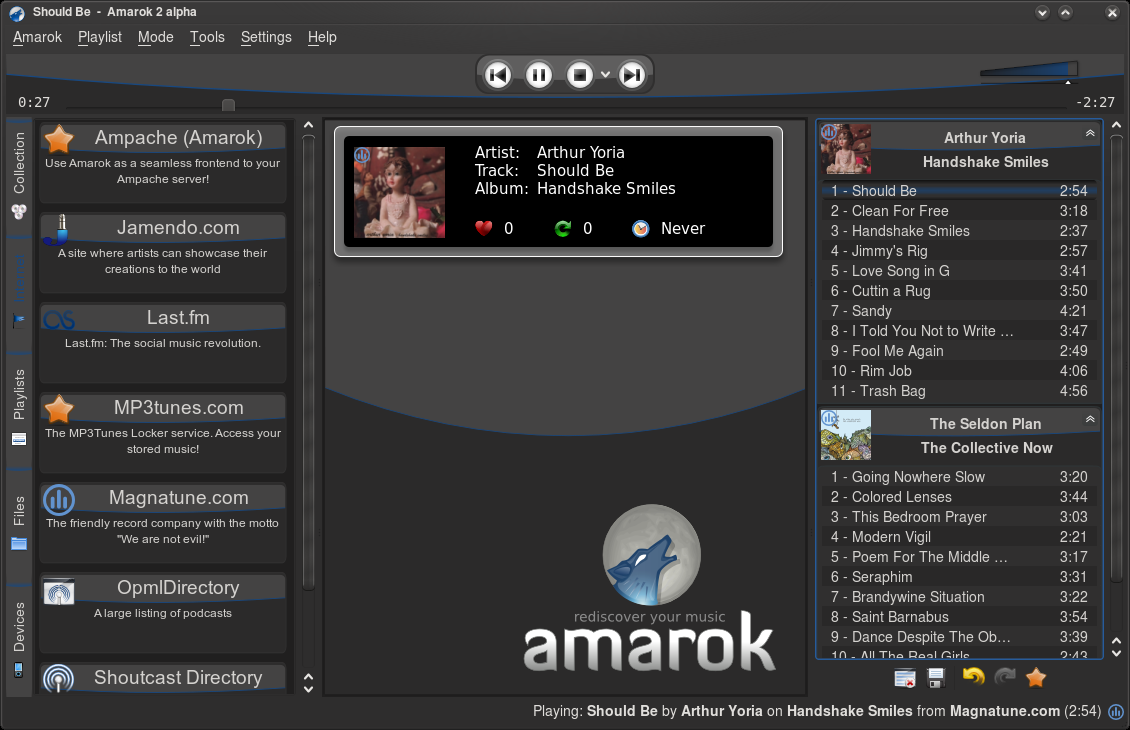1130x730 pixels.
Task: Switch to the Collection sidebar tab
Action: (19, 175)
